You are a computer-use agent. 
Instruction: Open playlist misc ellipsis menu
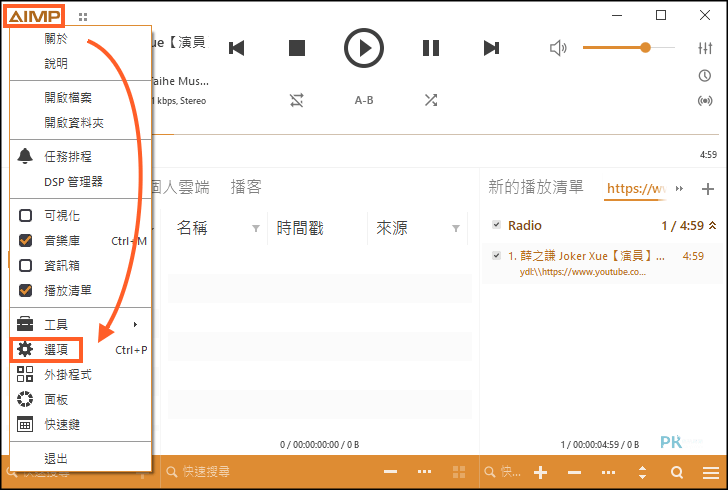click(608, 472)
